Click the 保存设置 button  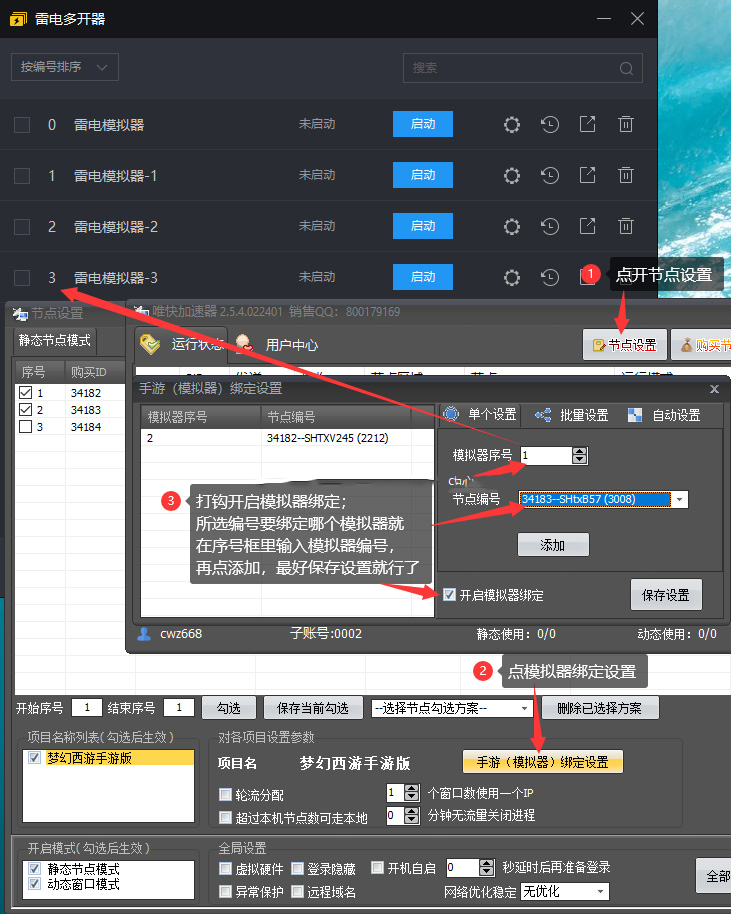[x=666, y=595]
